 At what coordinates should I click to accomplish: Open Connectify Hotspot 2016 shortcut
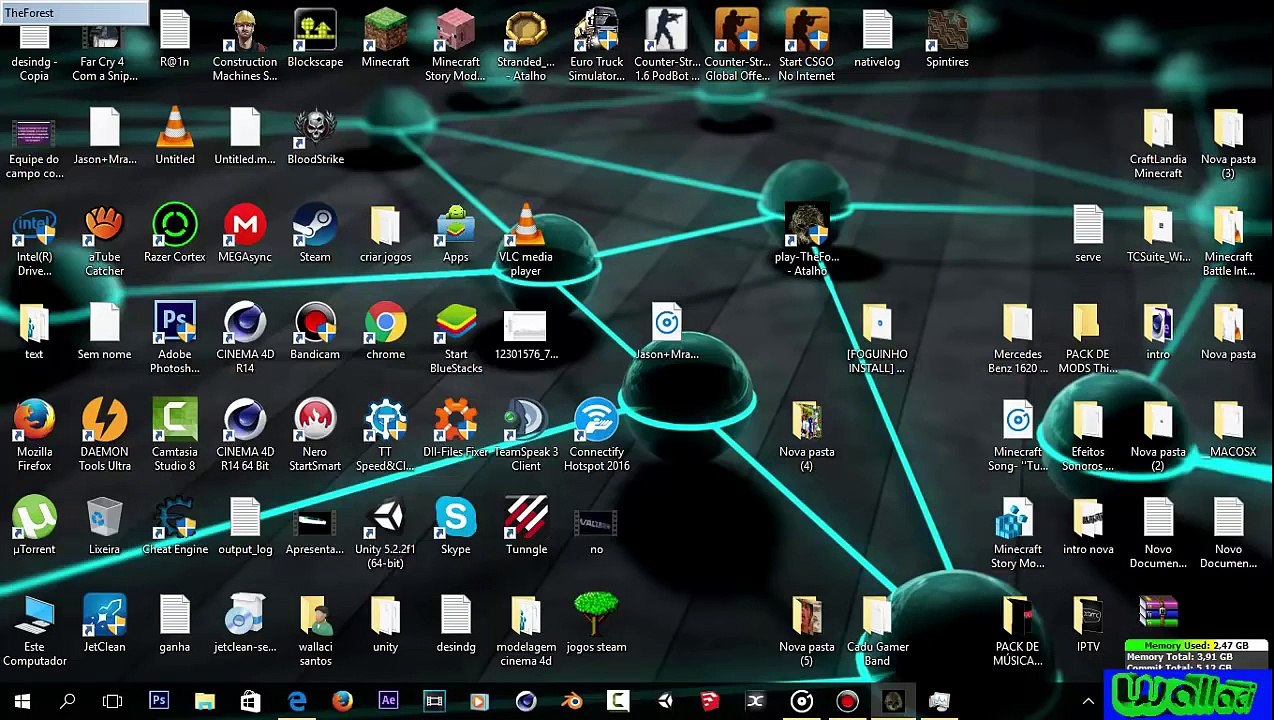coord(596,437)
